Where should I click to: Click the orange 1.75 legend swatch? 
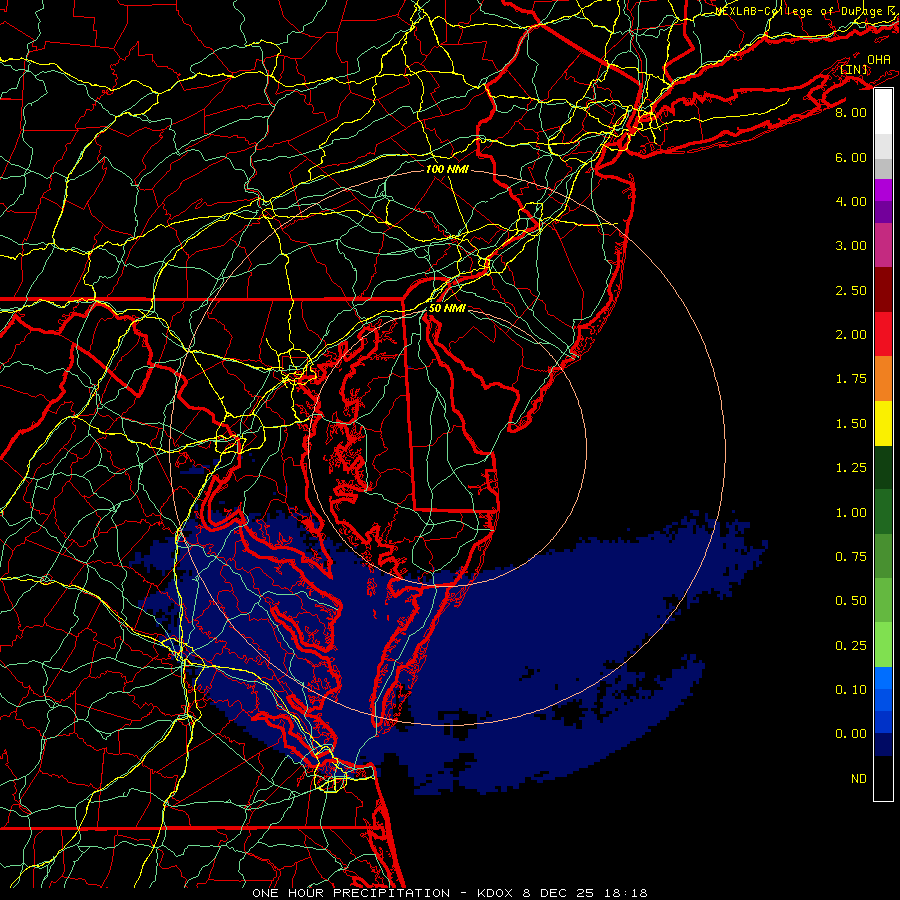(883, 378)
